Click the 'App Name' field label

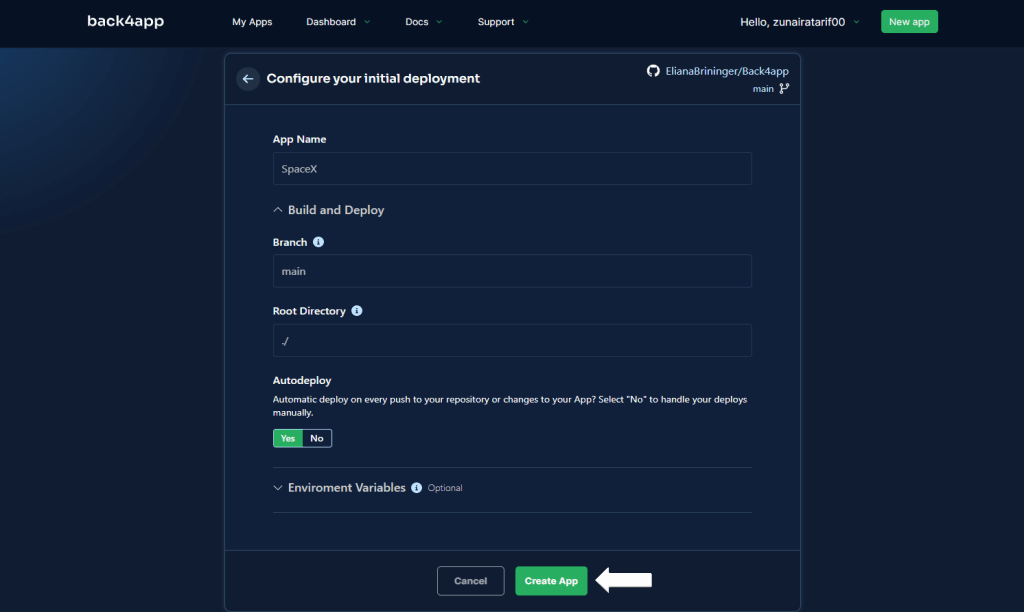click(x=299, y=139)
